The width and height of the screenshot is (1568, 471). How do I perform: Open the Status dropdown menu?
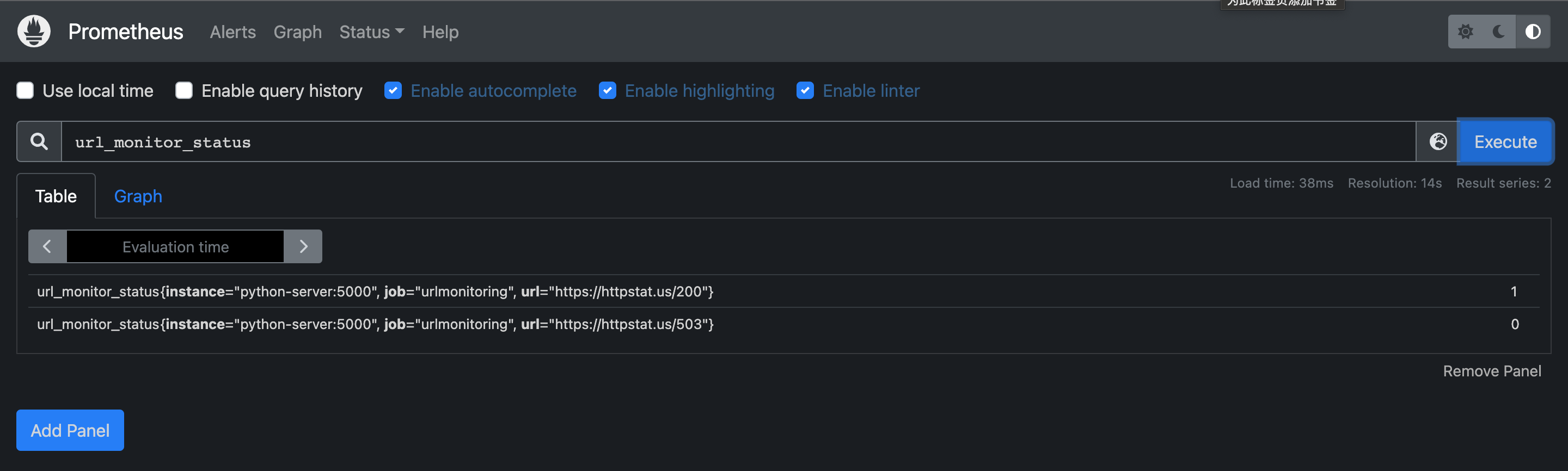tap(371, 32)
